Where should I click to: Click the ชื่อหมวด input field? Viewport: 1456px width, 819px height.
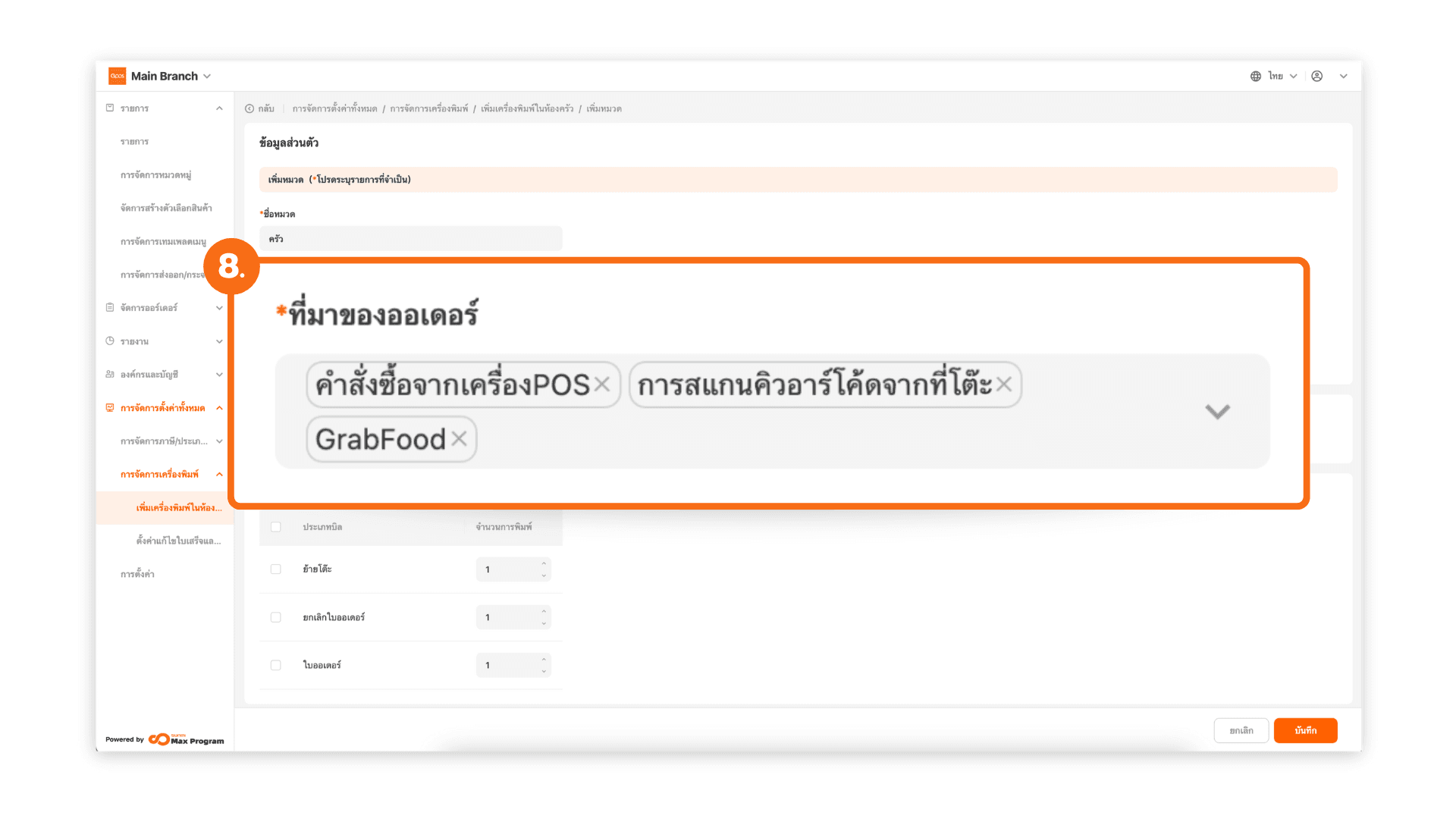click(410, 238)
